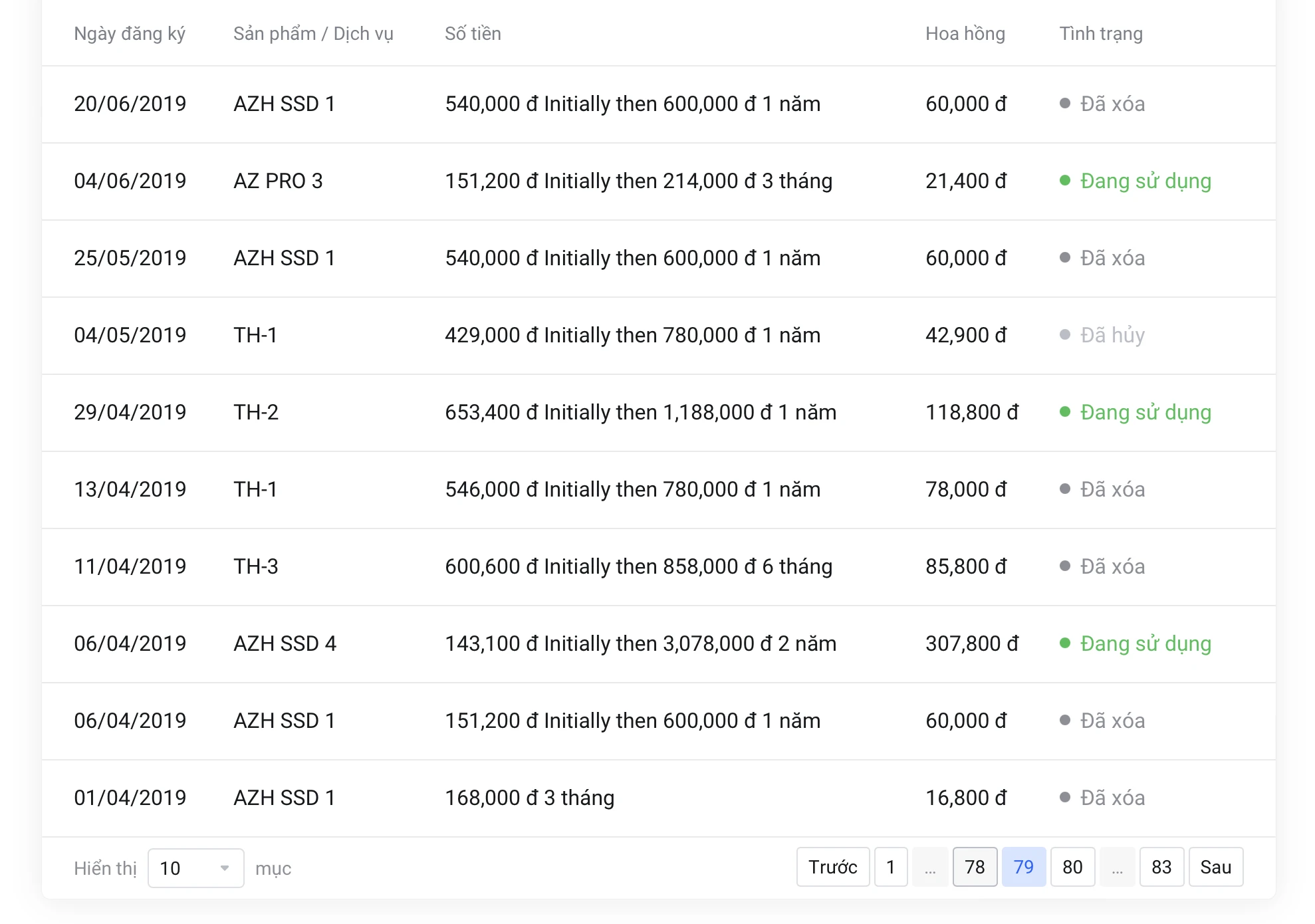Click the Đã hủy status label
1315x924 pixels.
(x=1102, y=335)
